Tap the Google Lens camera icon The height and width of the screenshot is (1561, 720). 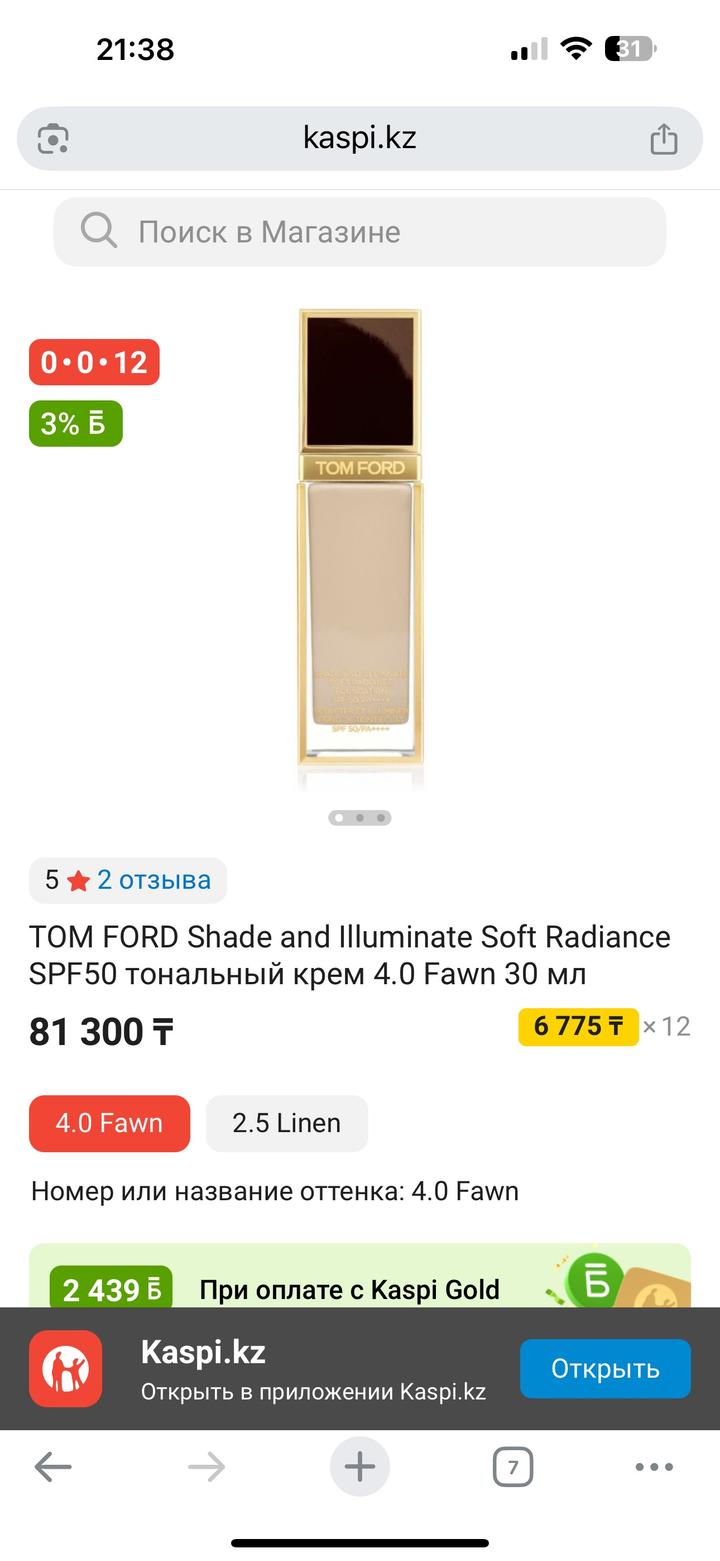click(53, 138)
